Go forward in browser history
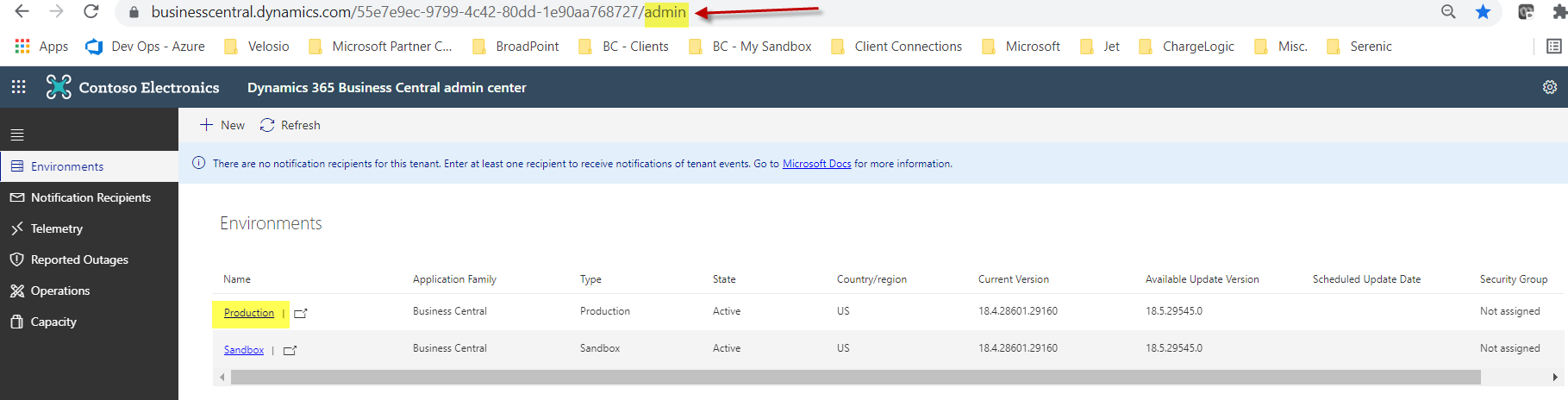 point(56,11)
